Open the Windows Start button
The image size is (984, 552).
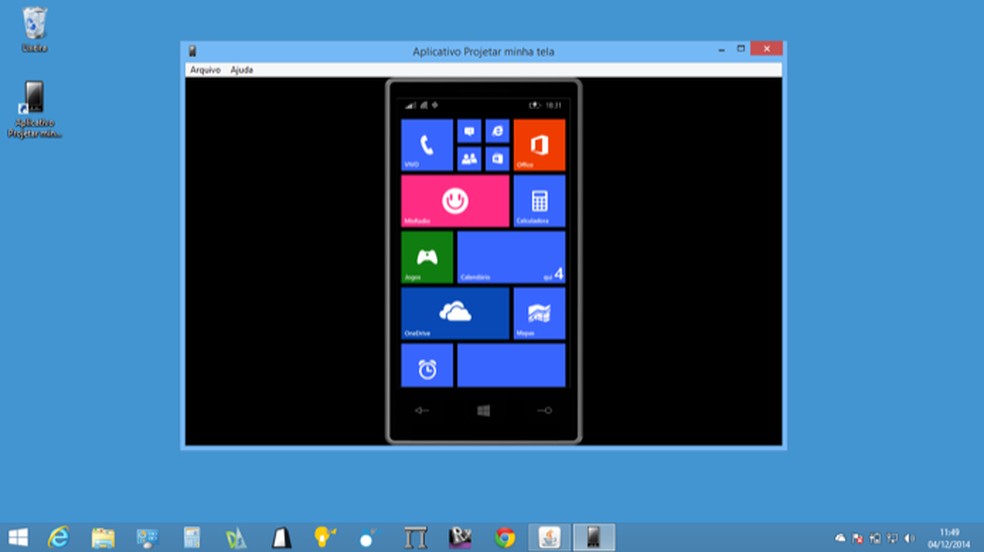click(x=18, y=538)
